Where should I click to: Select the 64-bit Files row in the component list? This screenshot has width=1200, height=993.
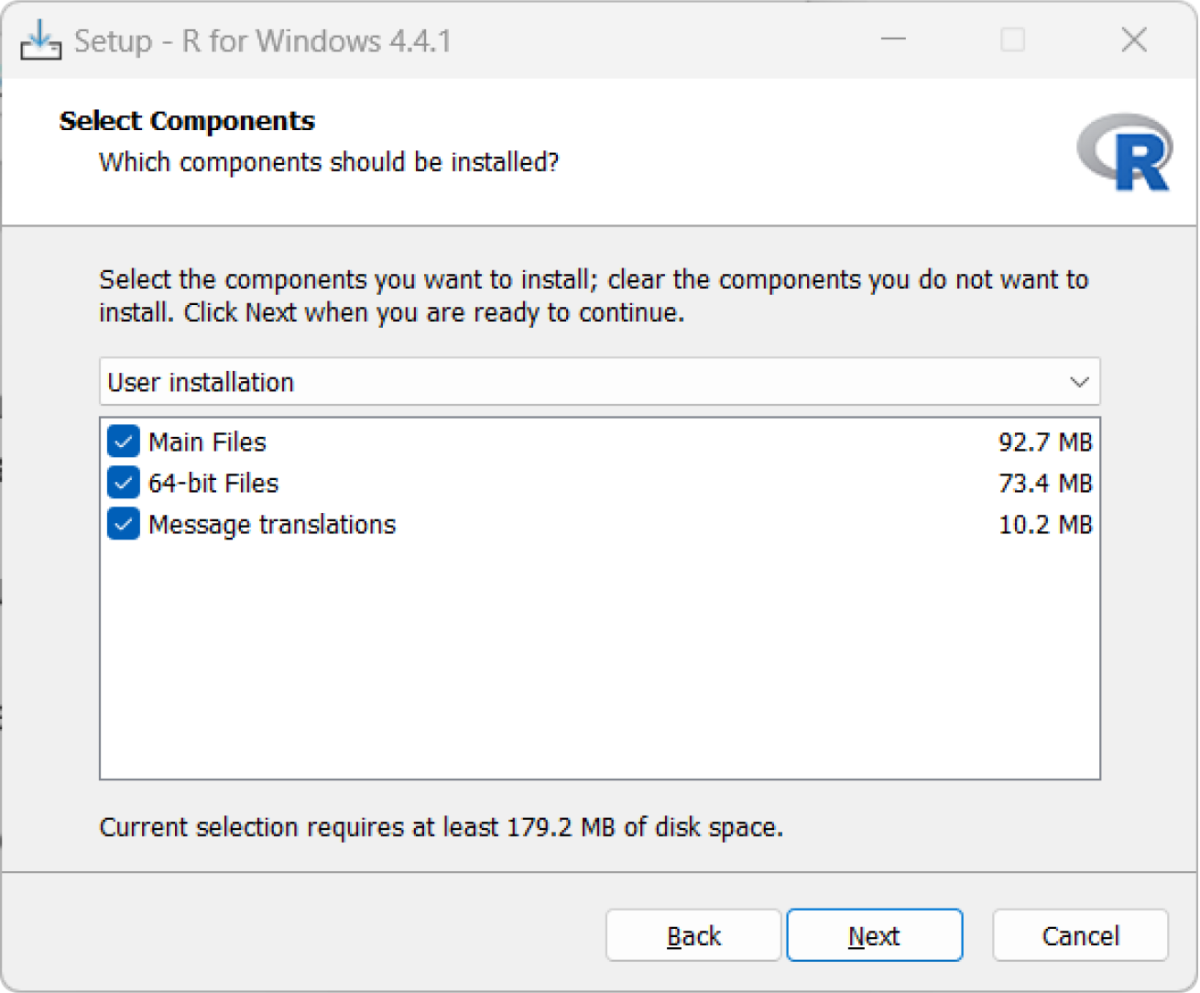coord(213,482)
